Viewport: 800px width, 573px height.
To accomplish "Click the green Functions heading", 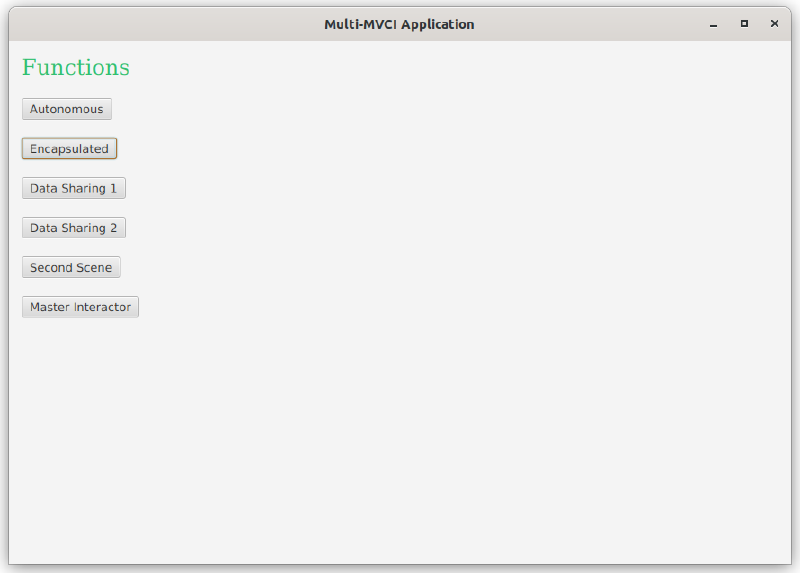I will 76,67.
